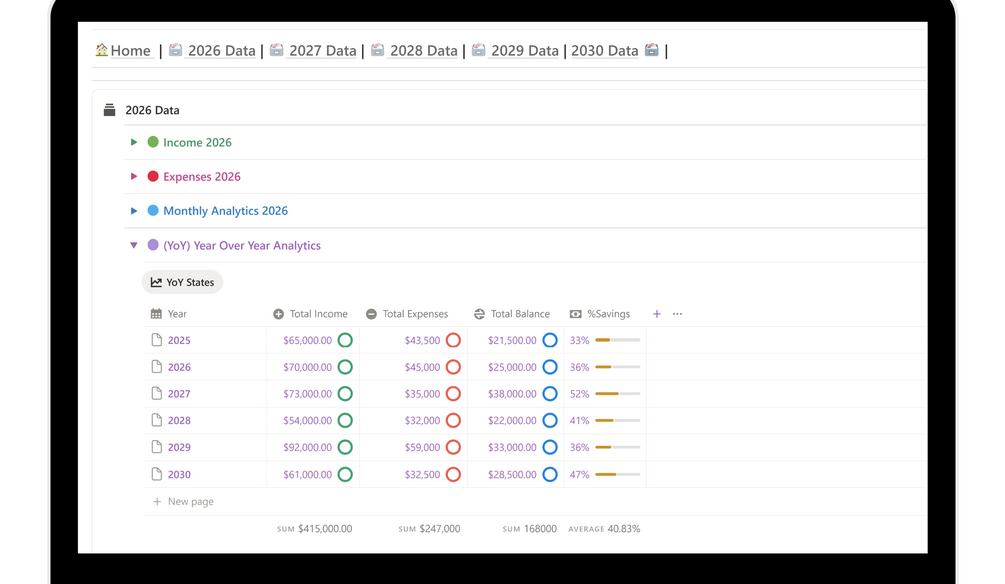Click the blue ring beside $38,000.00
Image resolution: width=1005 pixels, height=584 pixels.
pyautogui.click(x=550, y=394)
